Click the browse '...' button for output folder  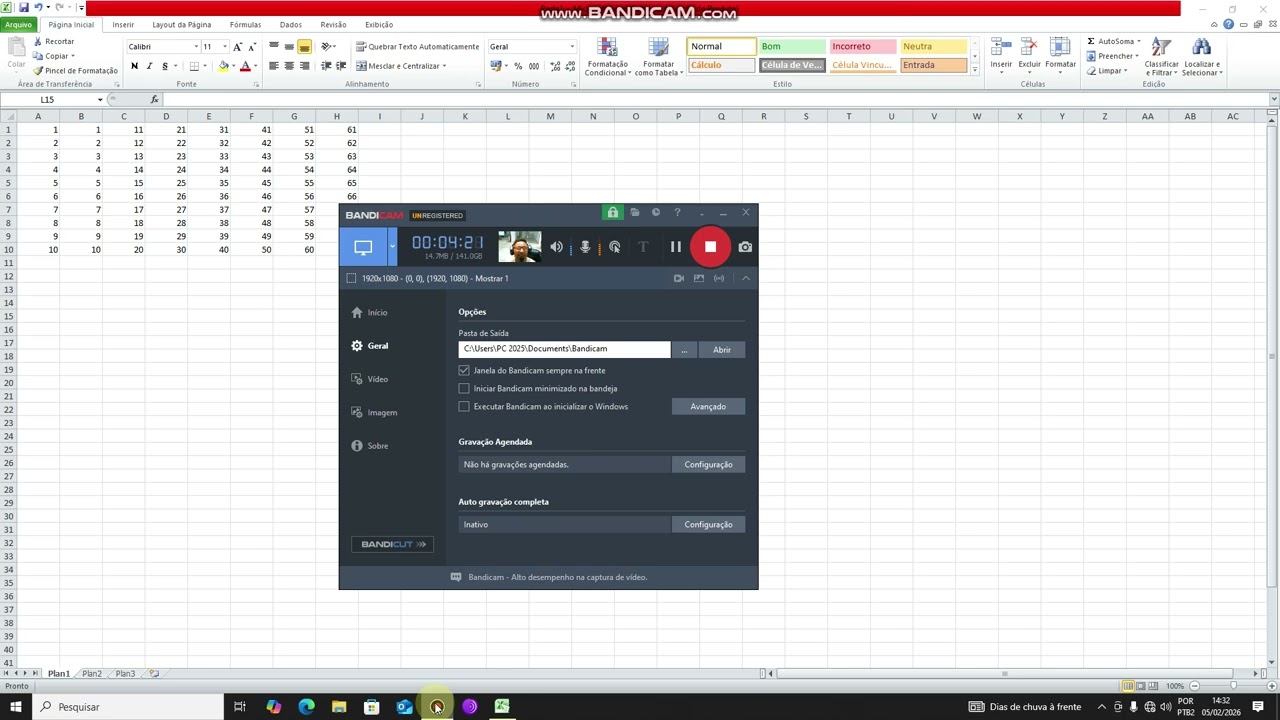coord(684,349)
